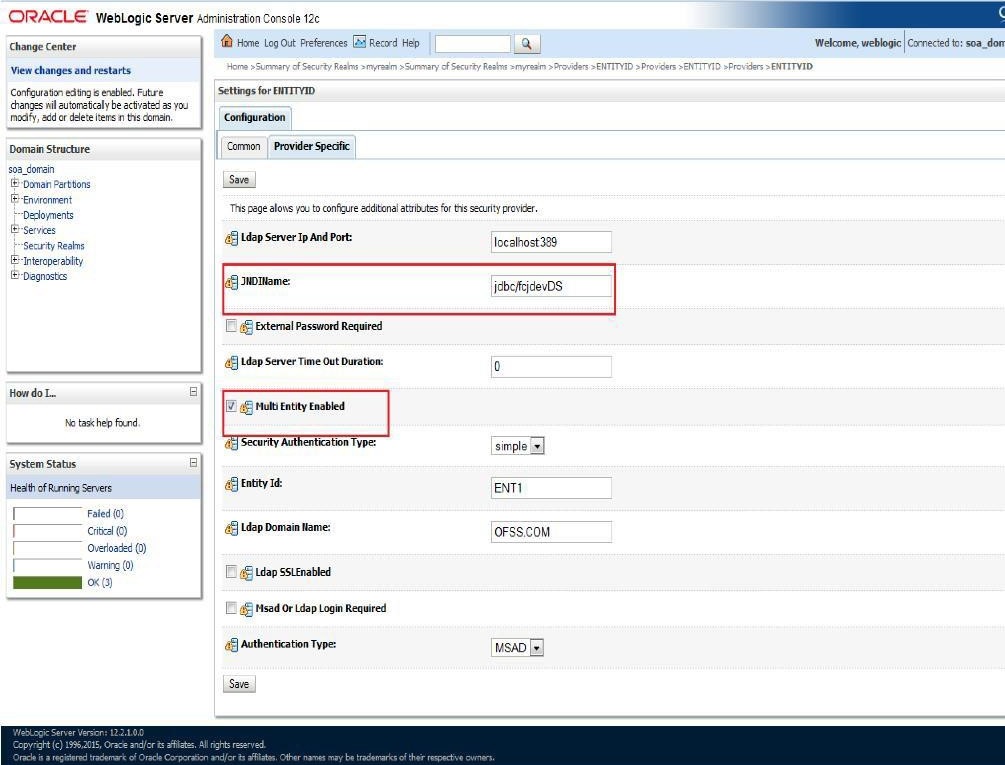Click icon beside JNDIName label
The width and height of the screenshot is (1005, 765).
click(231, 282)
